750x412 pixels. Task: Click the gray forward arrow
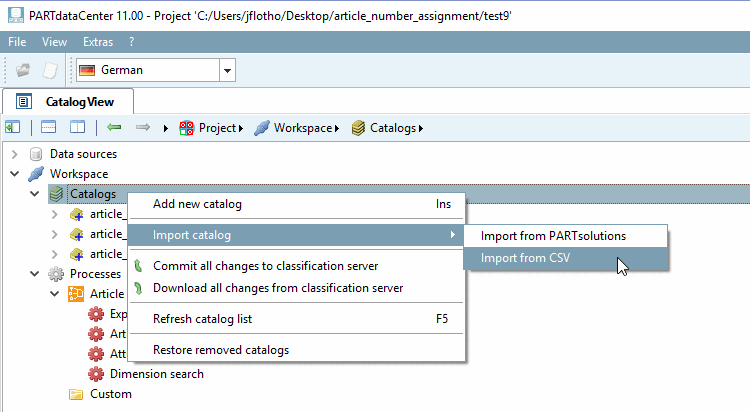pyautogui.click(x=142, y=128)
